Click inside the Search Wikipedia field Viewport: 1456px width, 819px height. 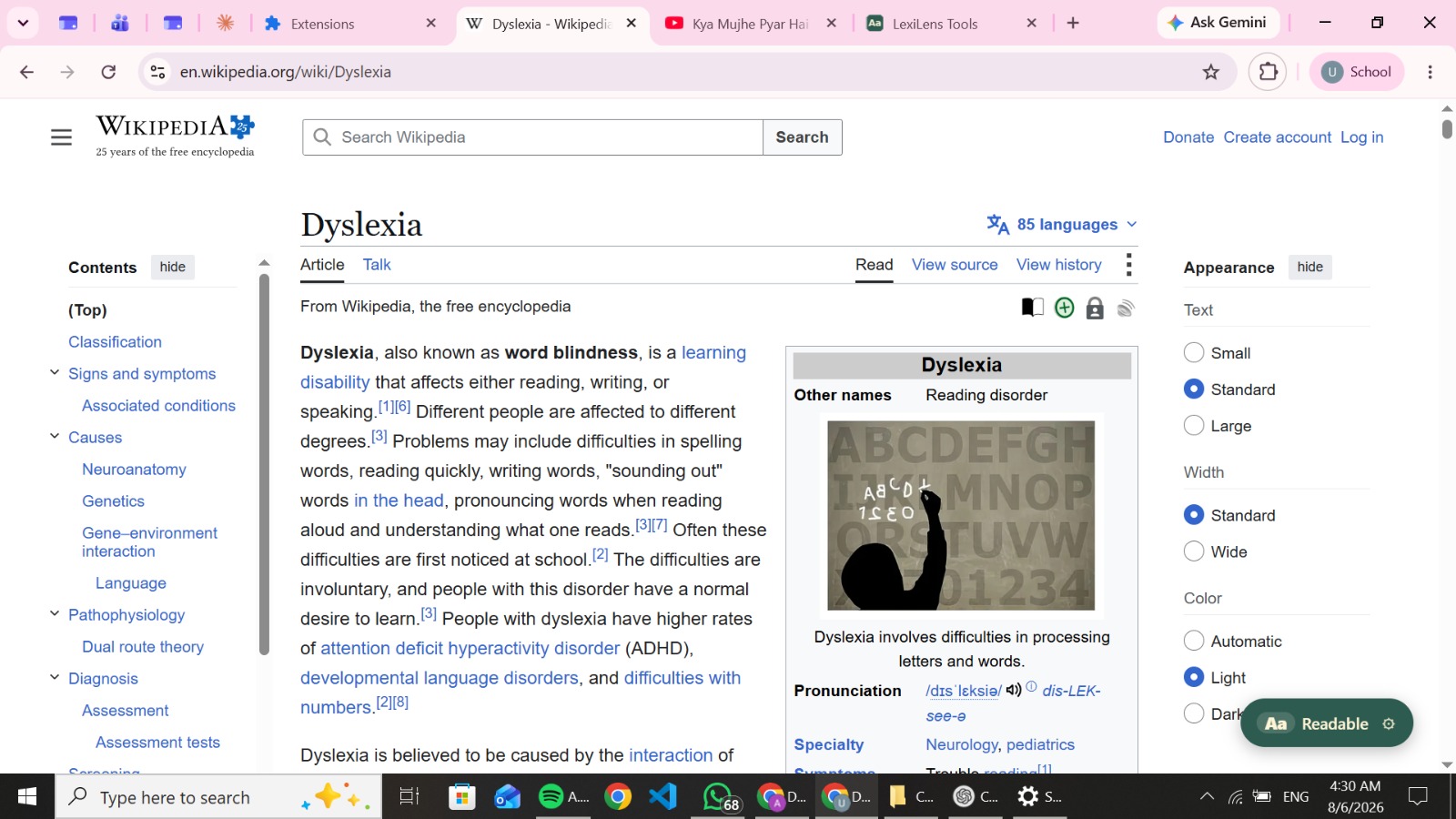coord(533,137)
